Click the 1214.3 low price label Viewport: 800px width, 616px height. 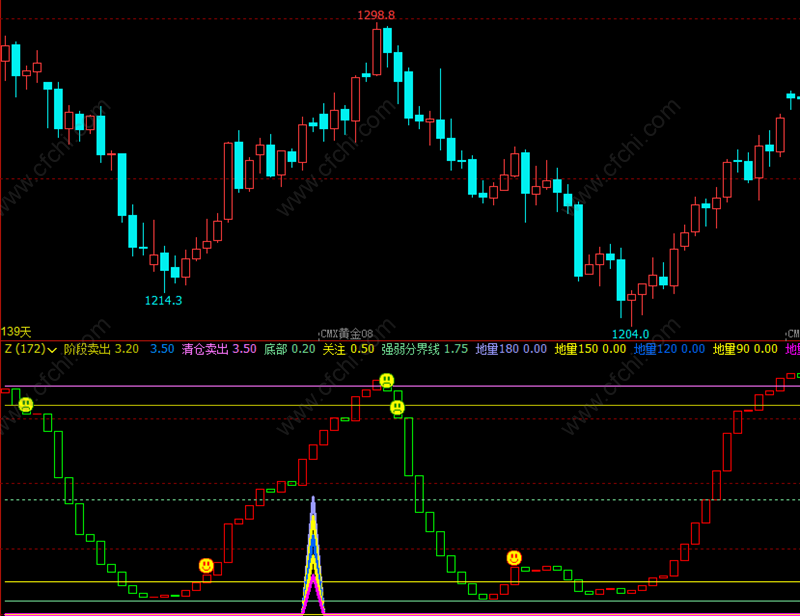tap(163, 301)
